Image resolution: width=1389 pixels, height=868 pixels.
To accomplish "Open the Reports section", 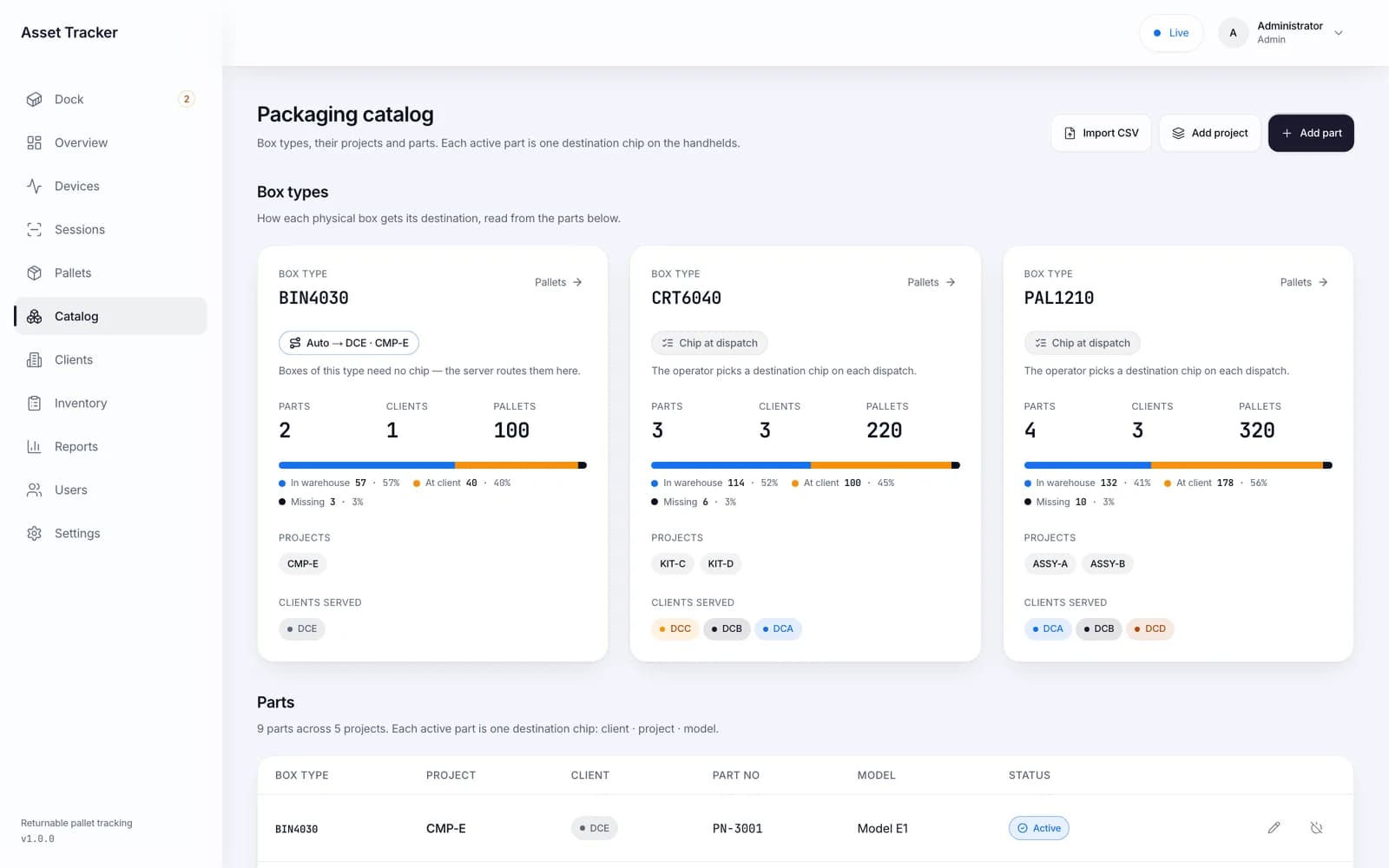I will coord(110,446).
